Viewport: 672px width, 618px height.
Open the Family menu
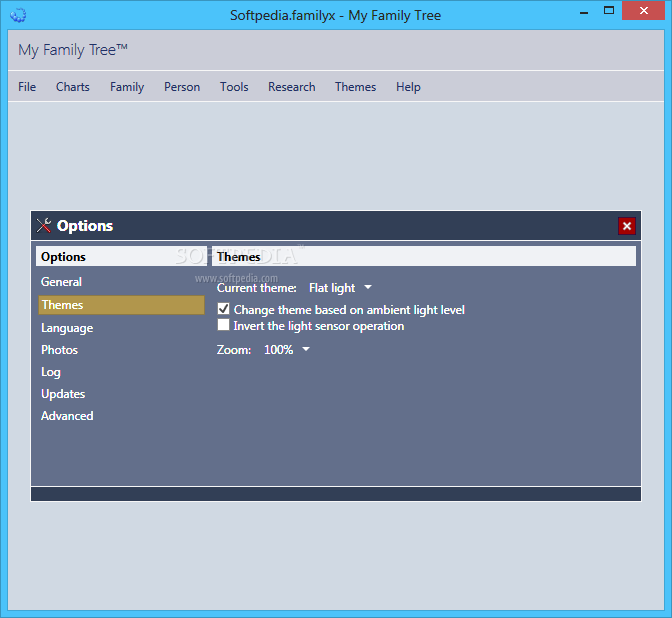point(127,87)
